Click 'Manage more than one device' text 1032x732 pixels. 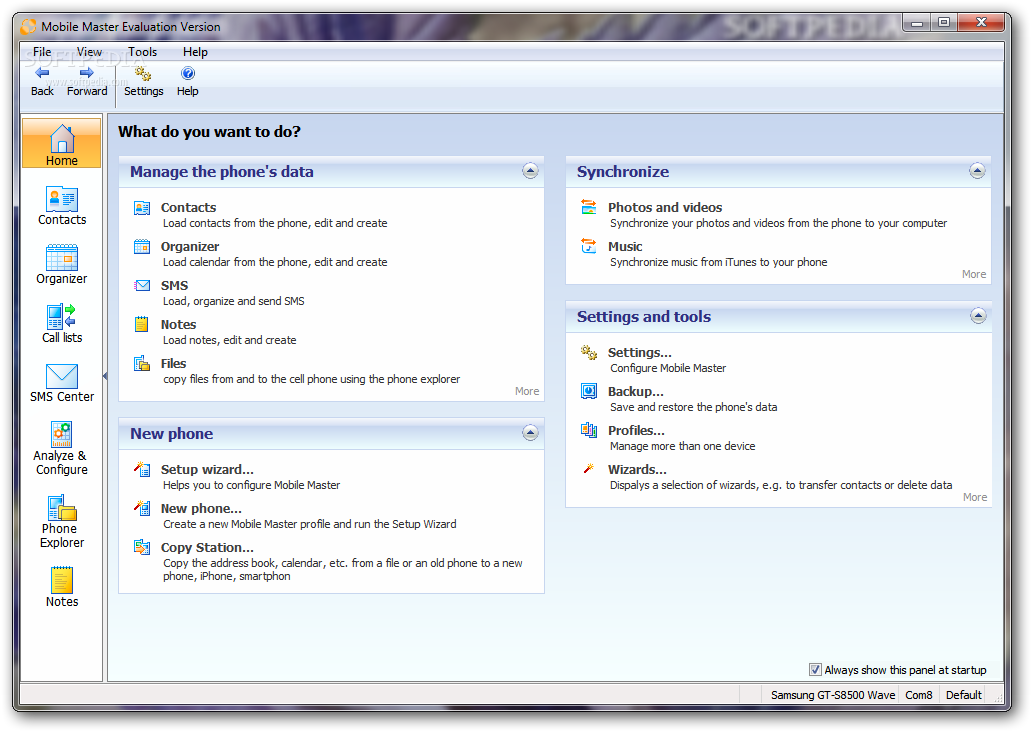point(683,446)
